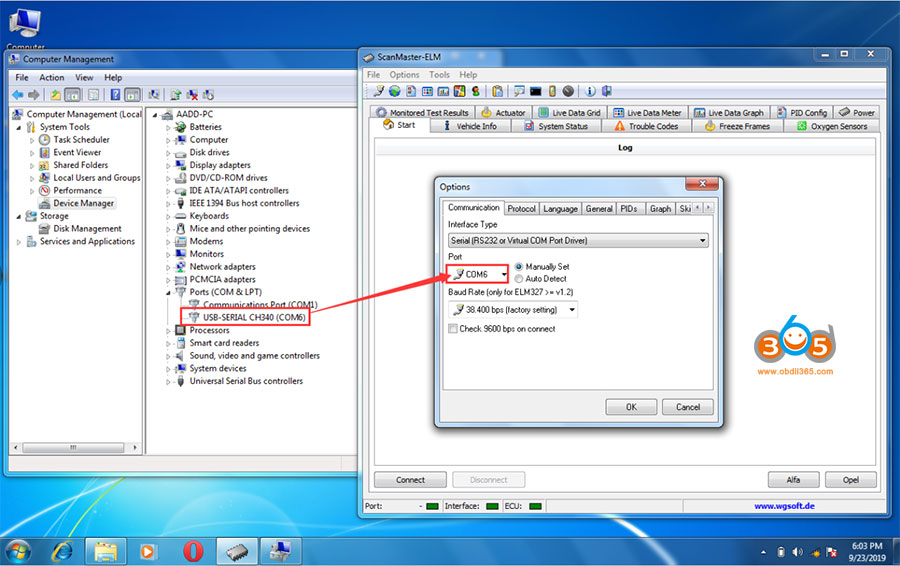The image size is (900, 566).
Task: Enable Check 9600 bps on connect checkbox
Action: click(453, 329)
